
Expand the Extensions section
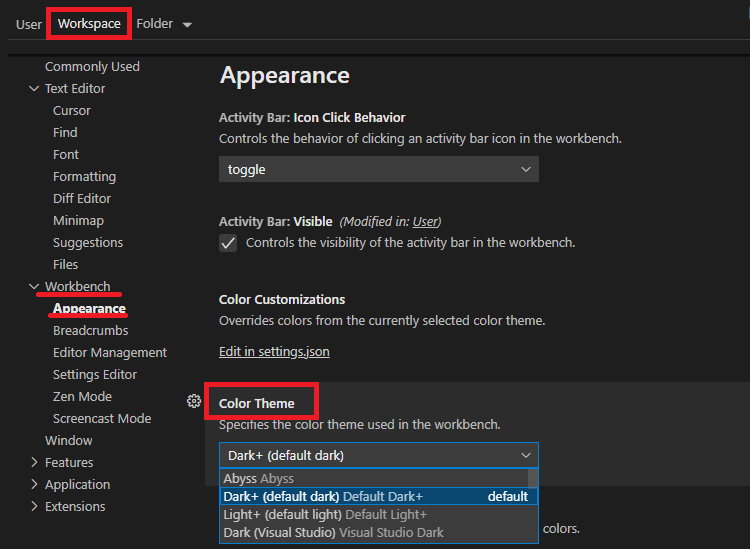click(x=35, y=507)
